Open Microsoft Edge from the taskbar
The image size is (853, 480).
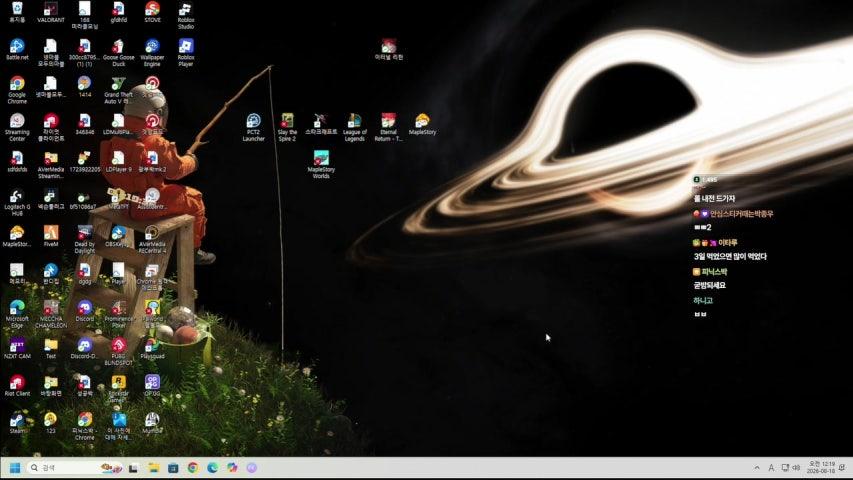[x=213, y=467]
